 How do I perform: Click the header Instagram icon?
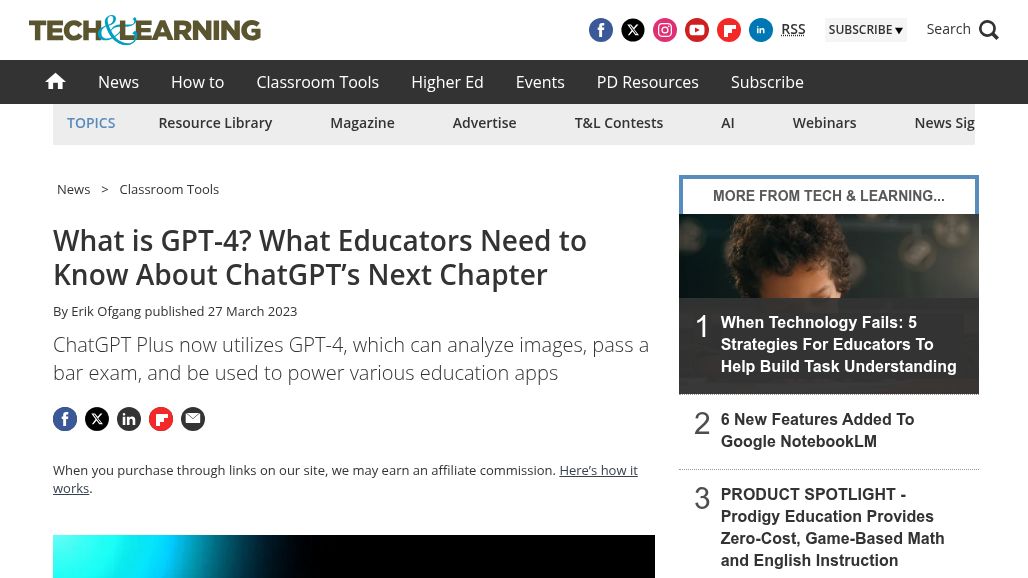click(665, 30)
